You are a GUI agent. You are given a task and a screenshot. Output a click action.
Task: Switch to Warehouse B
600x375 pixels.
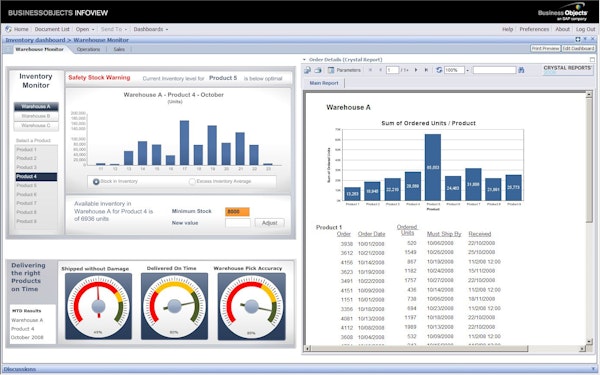click(x=36, y=116)
